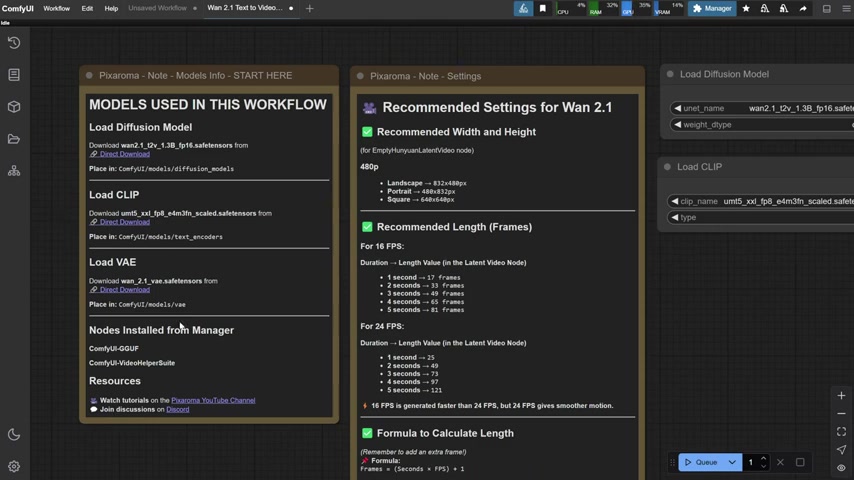
Task: Click the batch count field showing 1
Action: click(752, 463)
